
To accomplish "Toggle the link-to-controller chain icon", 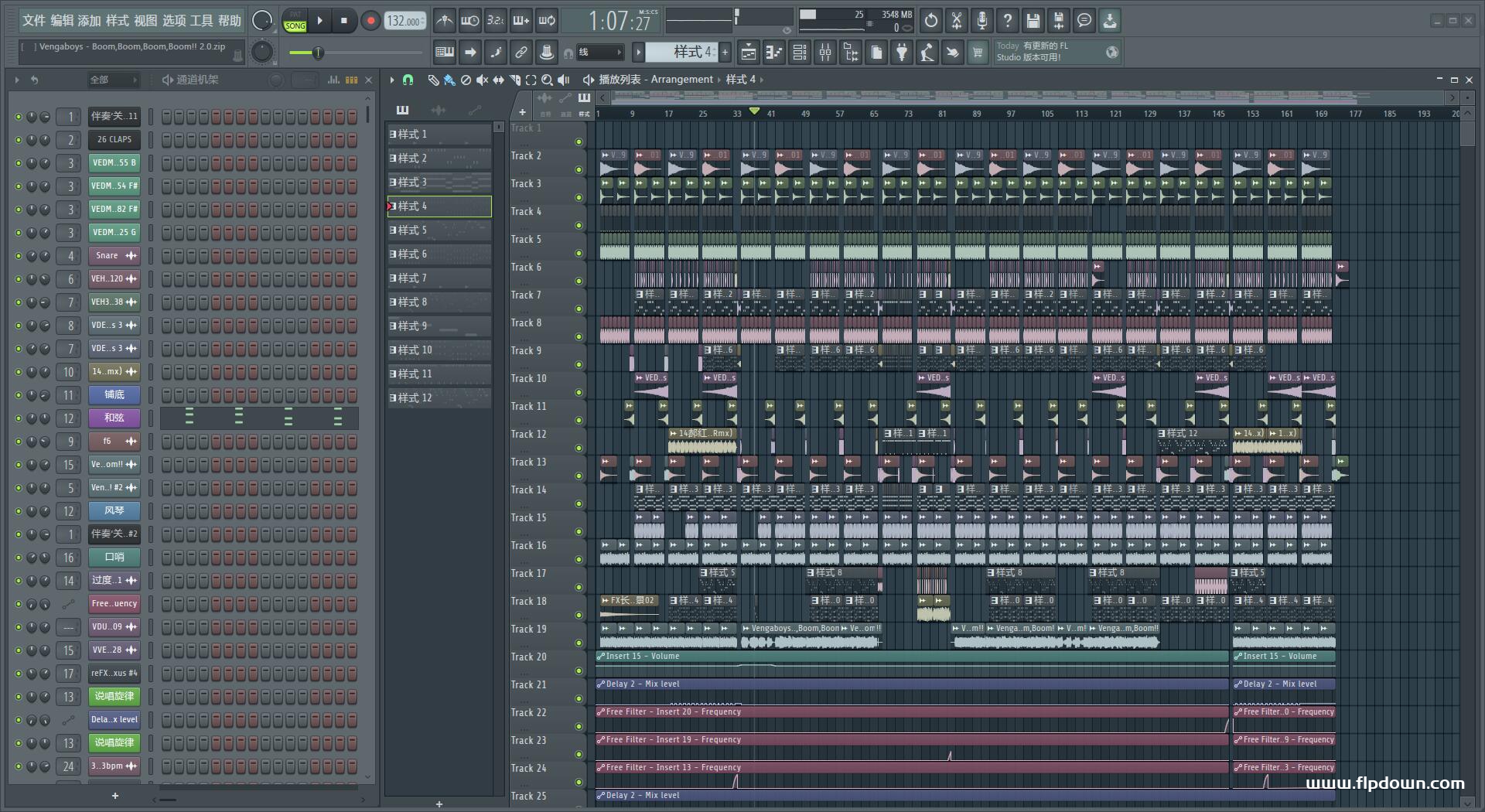I will (x=521, y=53).
